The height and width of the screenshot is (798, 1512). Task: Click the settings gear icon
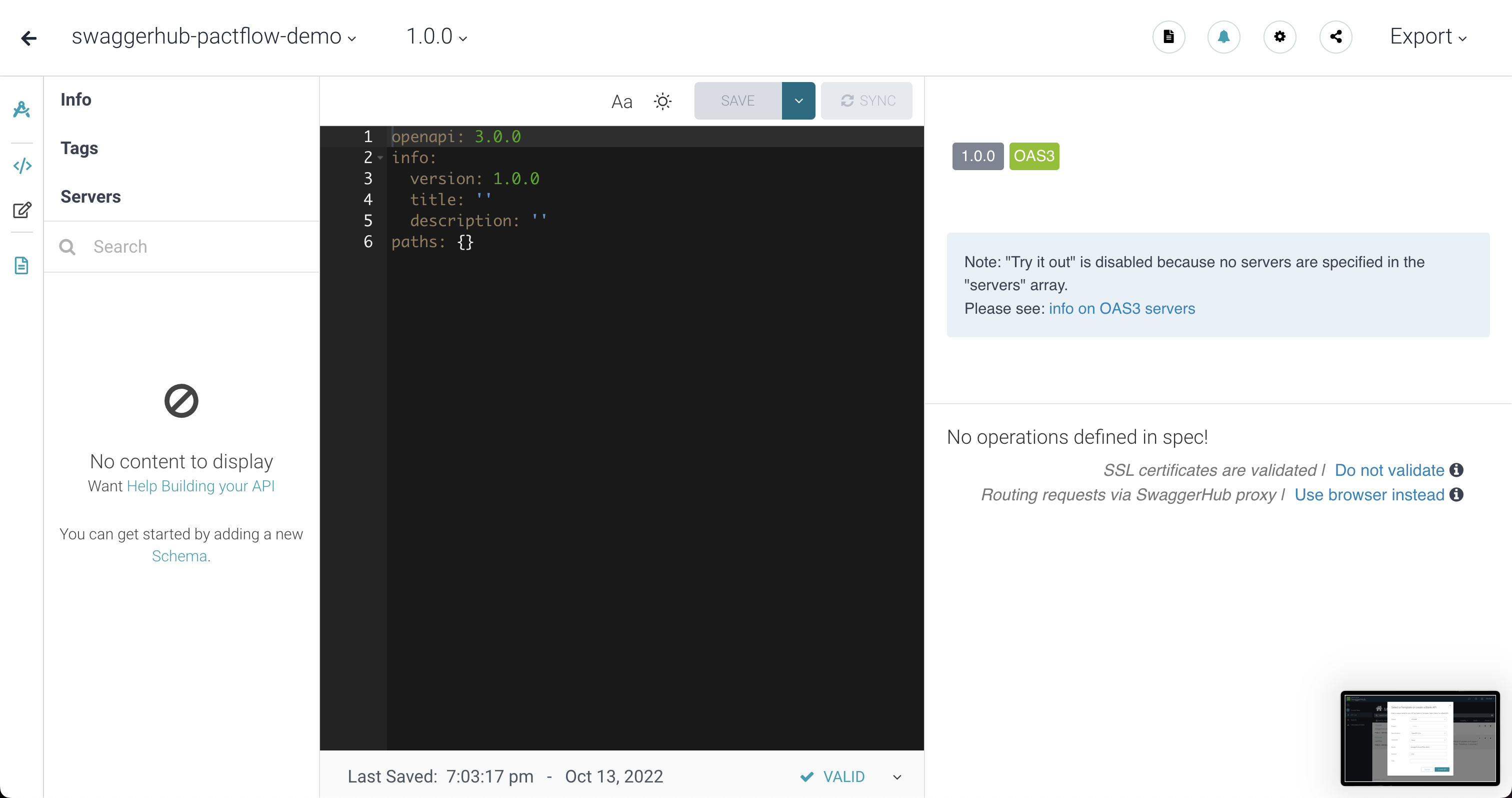pyautogui.click(x=1281, y=37)
